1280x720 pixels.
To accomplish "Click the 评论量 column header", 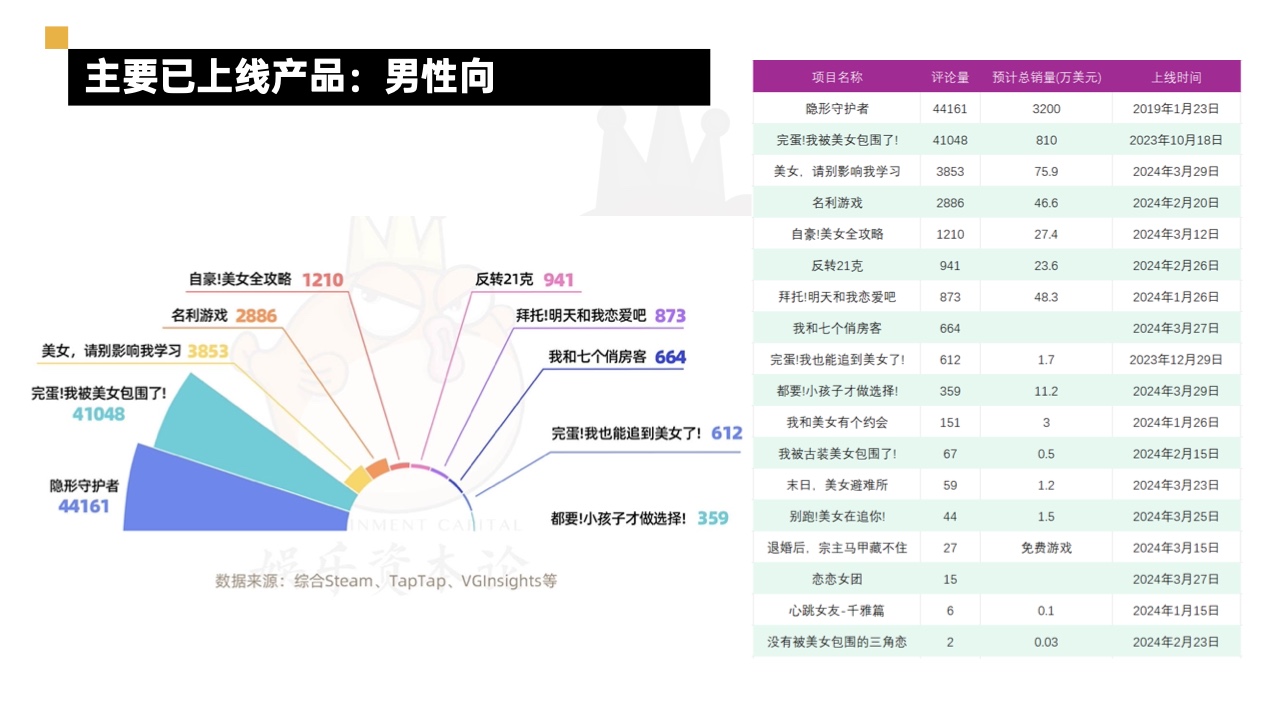I will coord(950,77).
